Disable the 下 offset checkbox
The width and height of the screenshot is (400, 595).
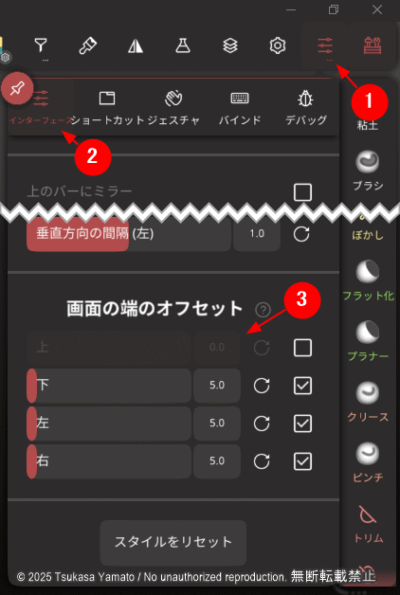[303, 386]
